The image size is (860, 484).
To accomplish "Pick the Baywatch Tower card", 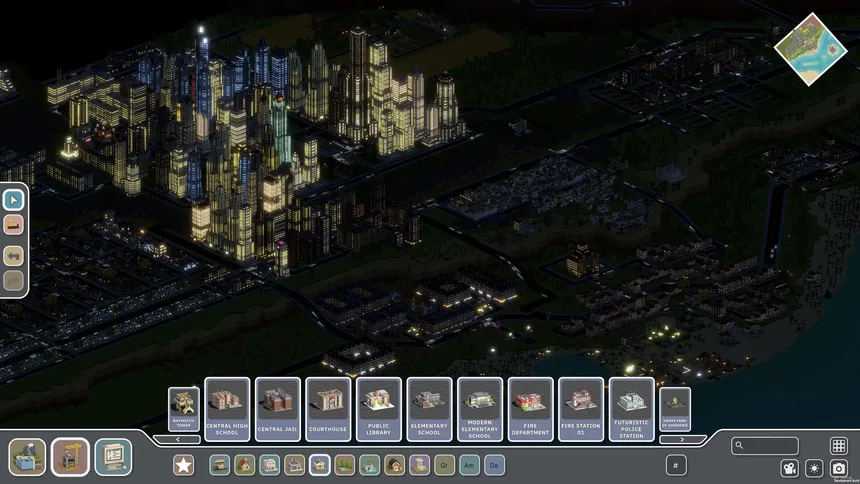I will 184,409.
